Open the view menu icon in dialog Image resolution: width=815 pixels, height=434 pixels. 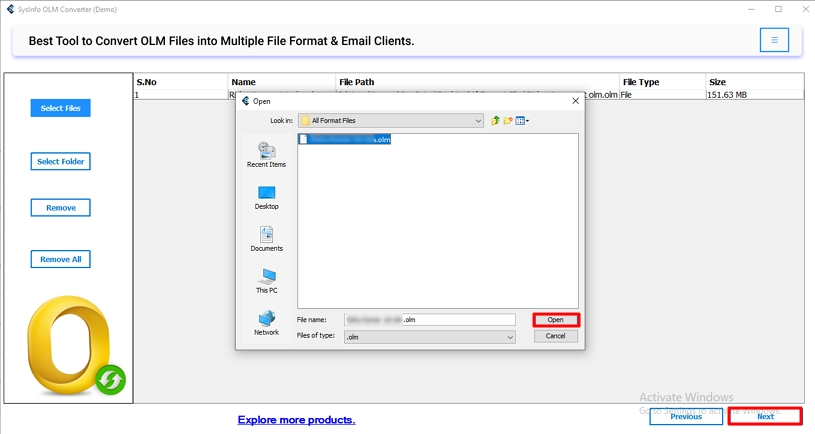coord(522,121)
